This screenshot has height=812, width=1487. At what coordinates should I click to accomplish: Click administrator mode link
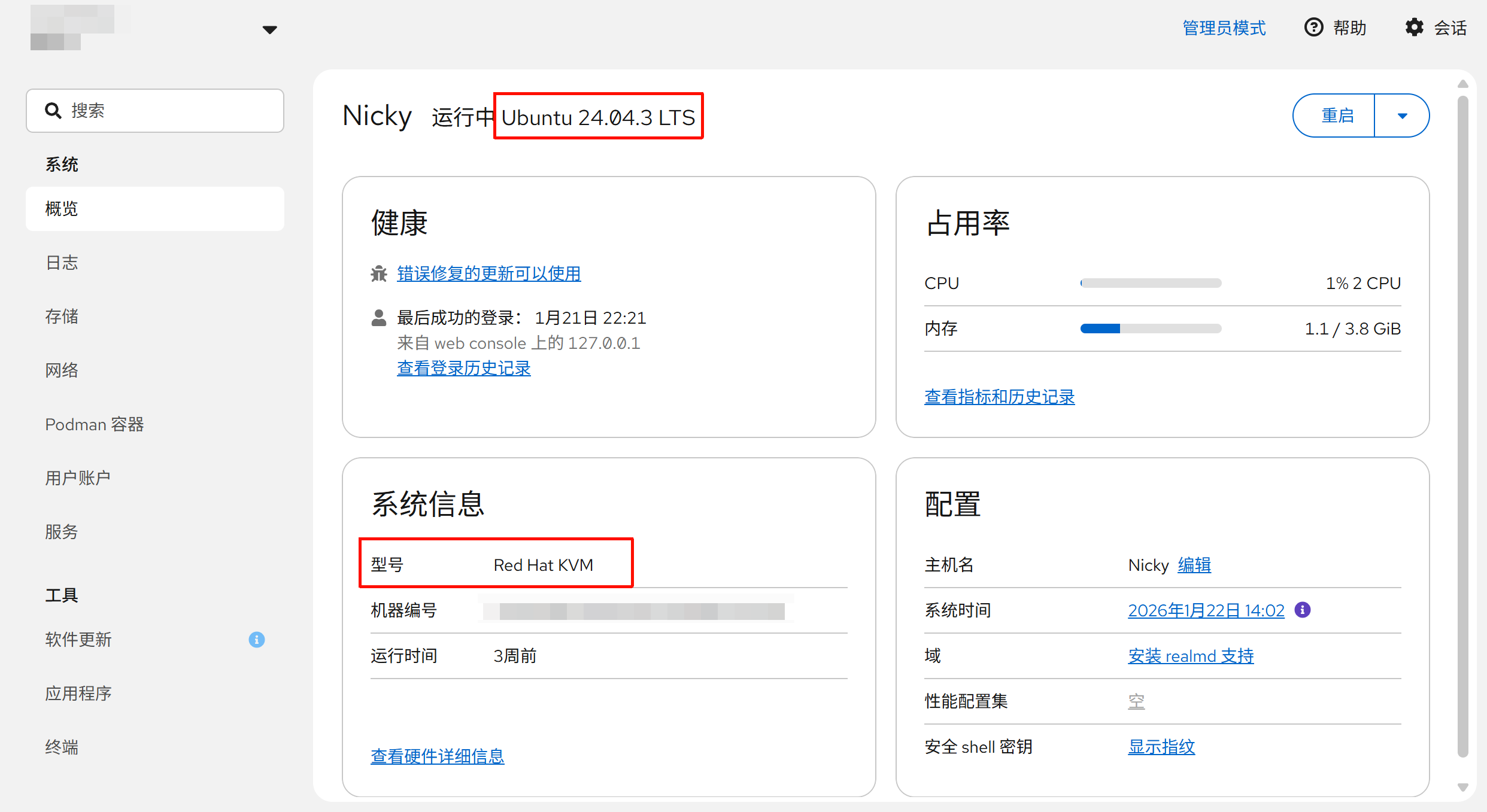pos(1224,28)
